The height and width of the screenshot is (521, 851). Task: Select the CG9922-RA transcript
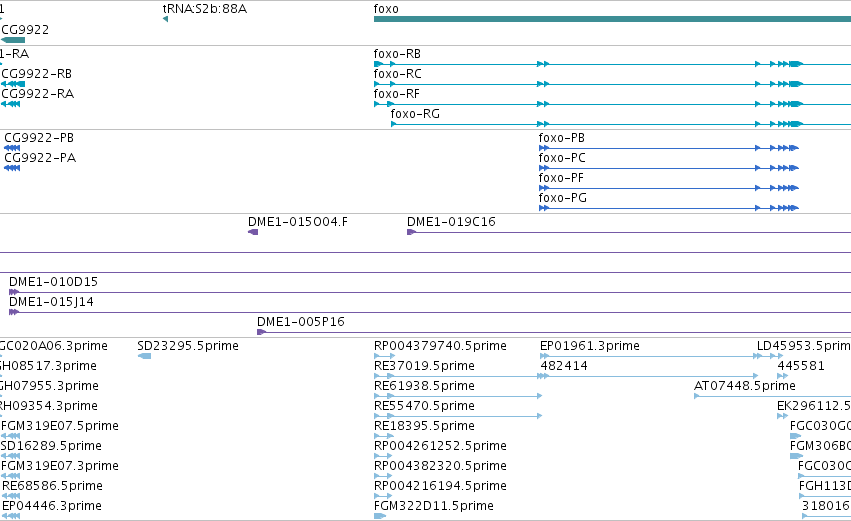[11, 104]
